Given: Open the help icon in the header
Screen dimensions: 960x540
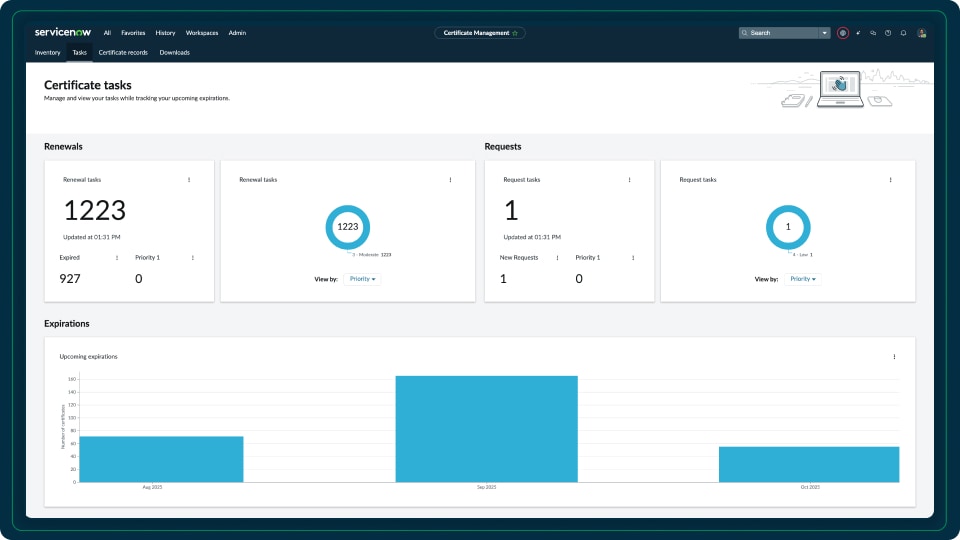Looking at the screenshot, I should (x=888, y=33).
